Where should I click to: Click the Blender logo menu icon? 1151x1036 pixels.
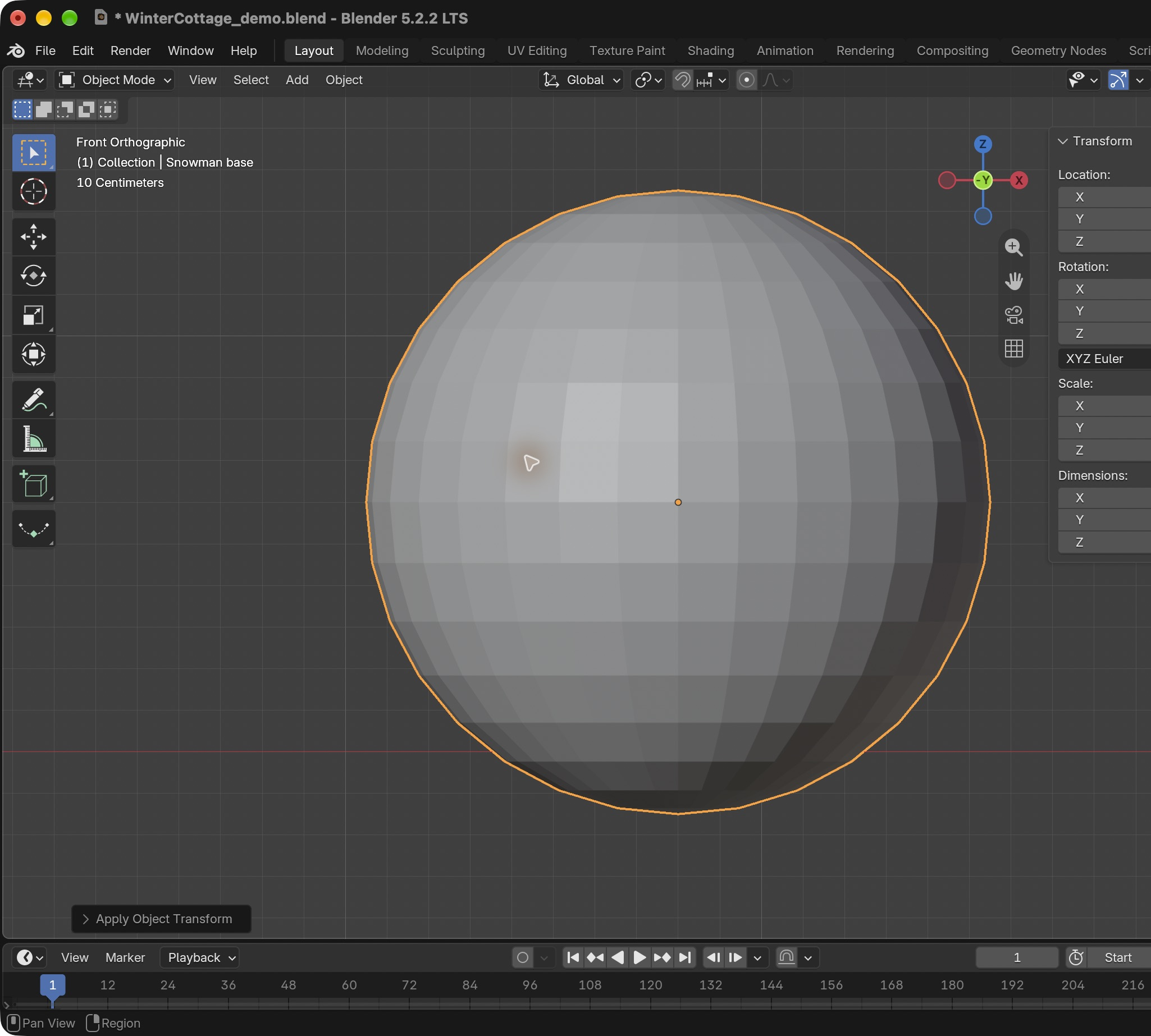pyautogui.click(x=16, y=50)
